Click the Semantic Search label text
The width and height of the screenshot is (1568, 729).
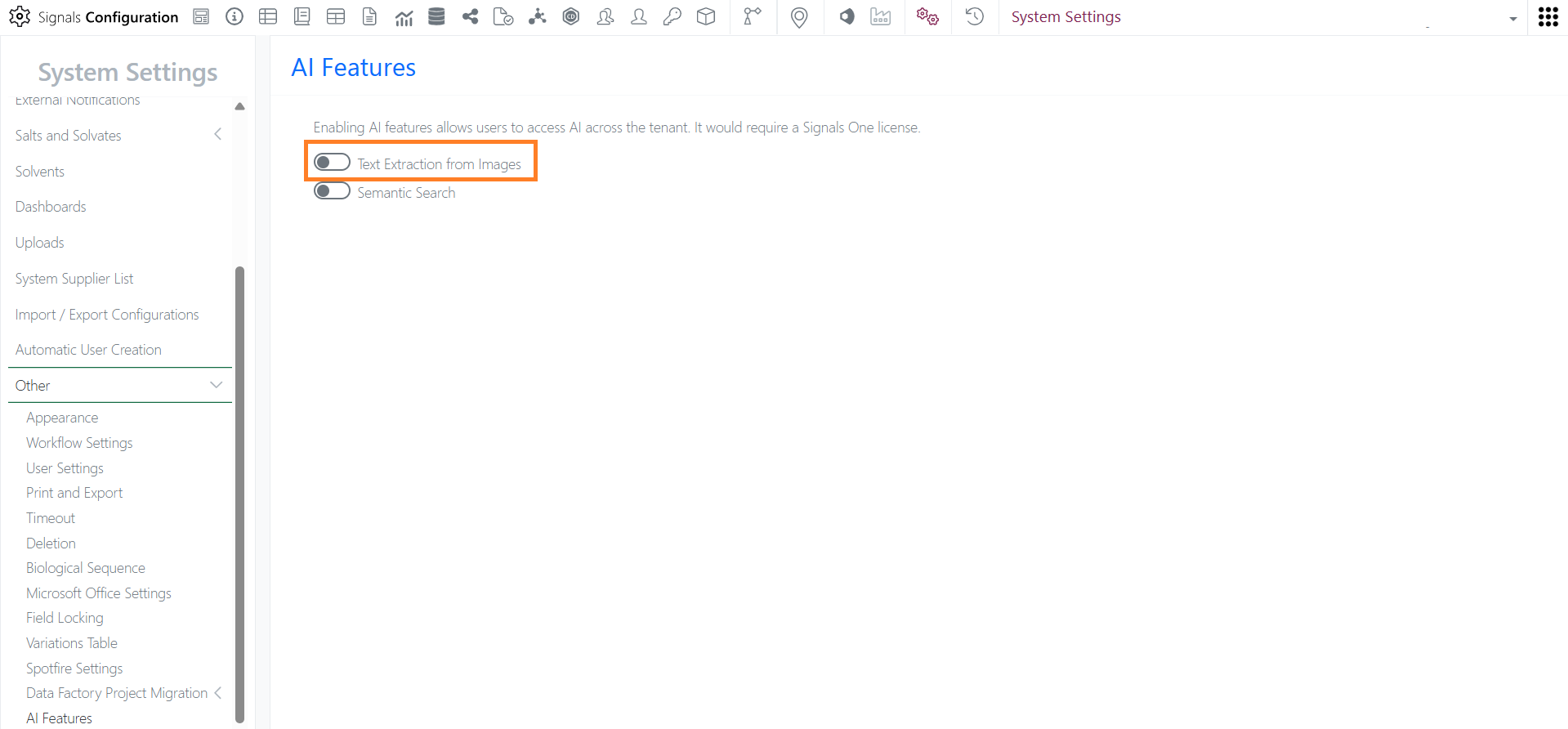(406, 193)
